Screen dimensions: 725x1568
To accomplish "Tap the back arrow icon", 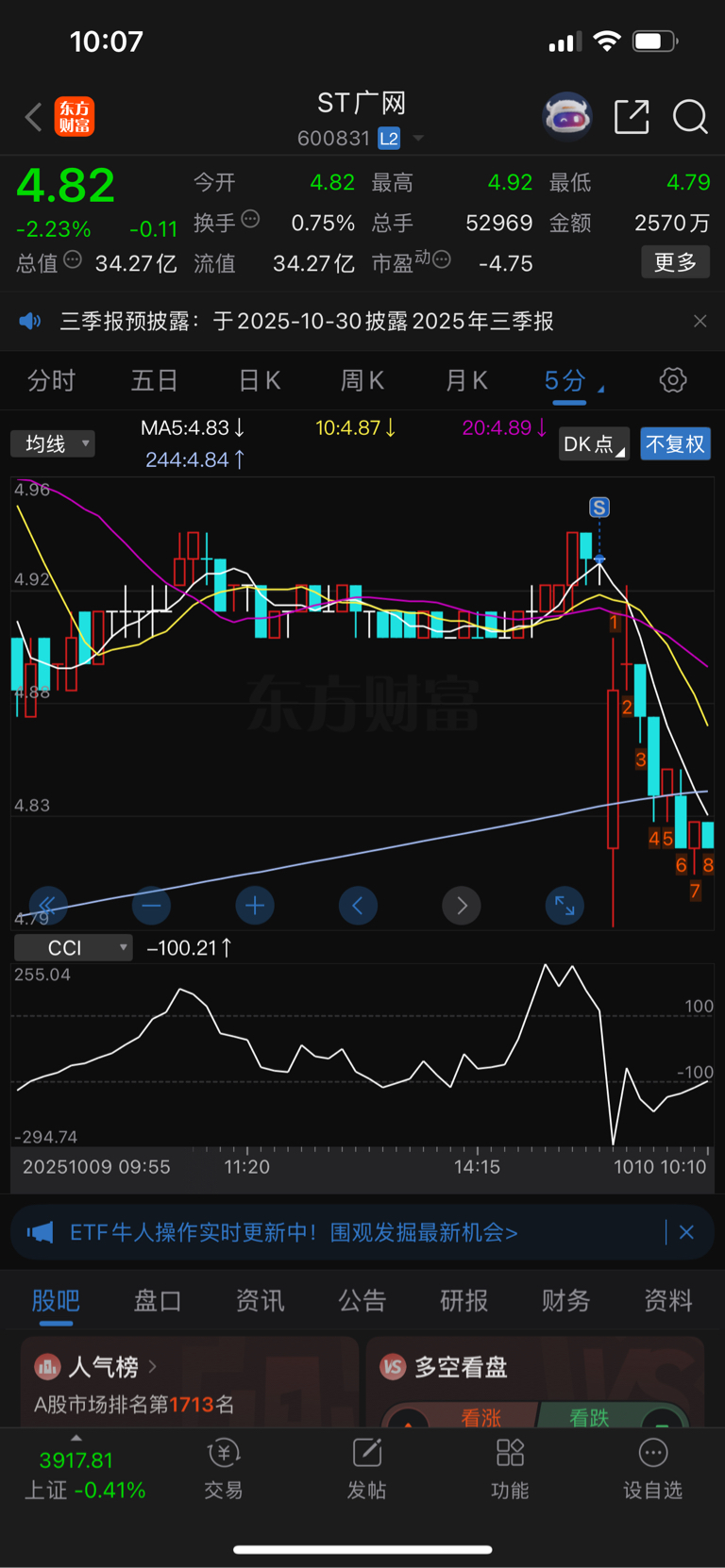I will coord(34,118).
